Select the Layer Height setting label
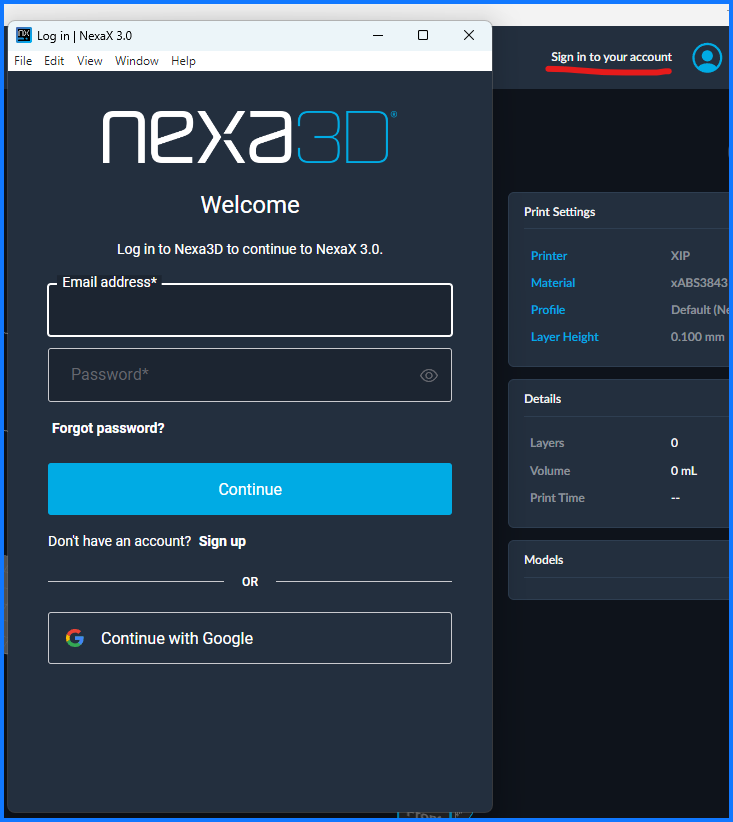This screenshot has width=733, height=822. 565,337
